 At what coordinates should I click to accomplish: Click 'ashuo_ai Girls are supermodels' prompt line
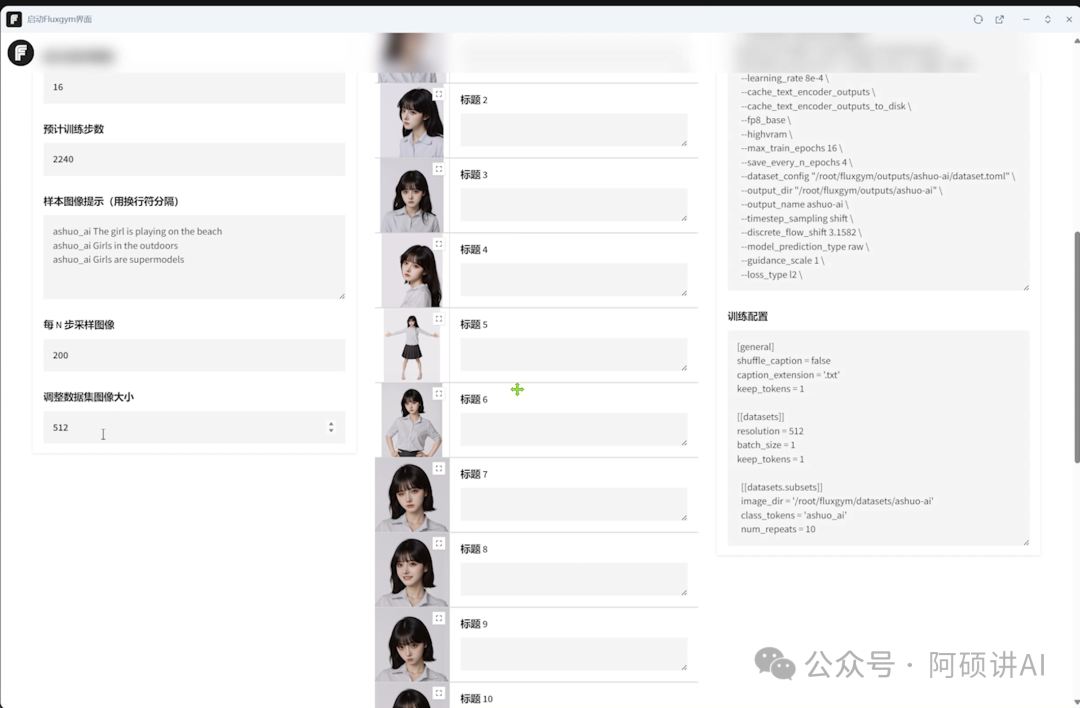(118, 260)
